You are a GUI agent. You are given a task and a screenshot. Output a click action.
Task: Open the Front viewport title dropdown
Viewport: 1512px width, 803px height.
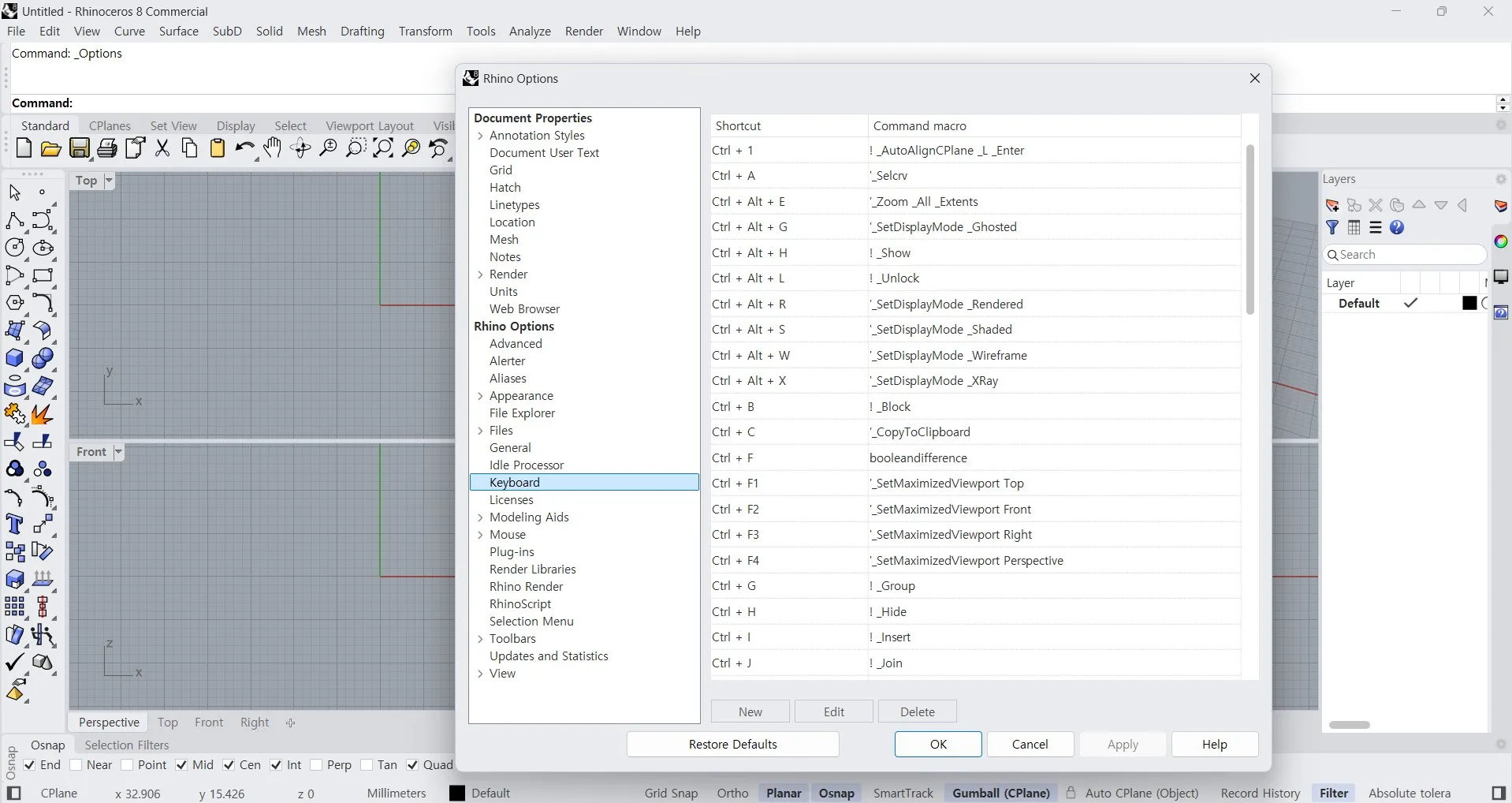tap(118, 453)
